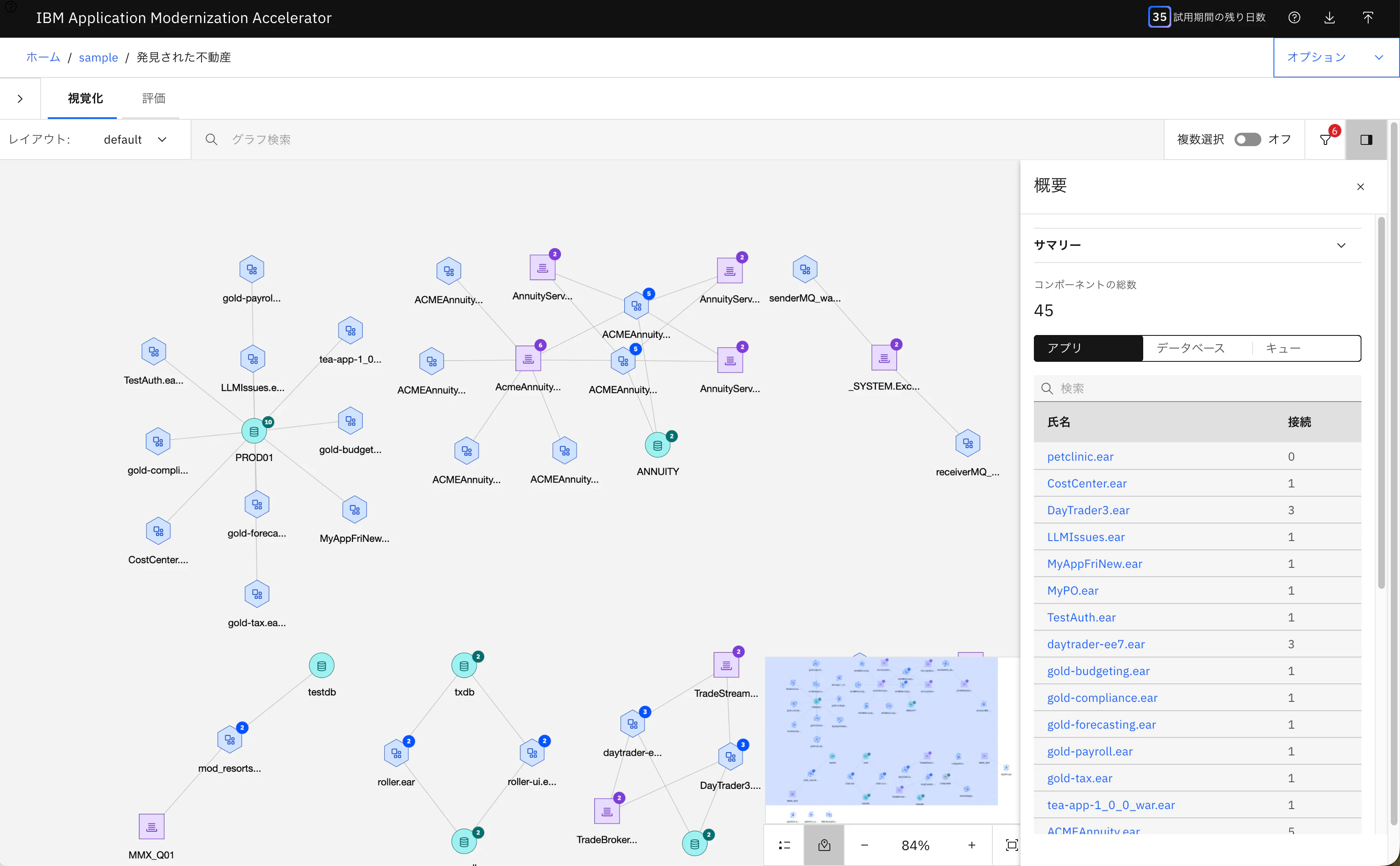Open the レイアウト default dropdown
Image resolution: width=1400 pixels, height=866 pixels.
coord(135,139)
